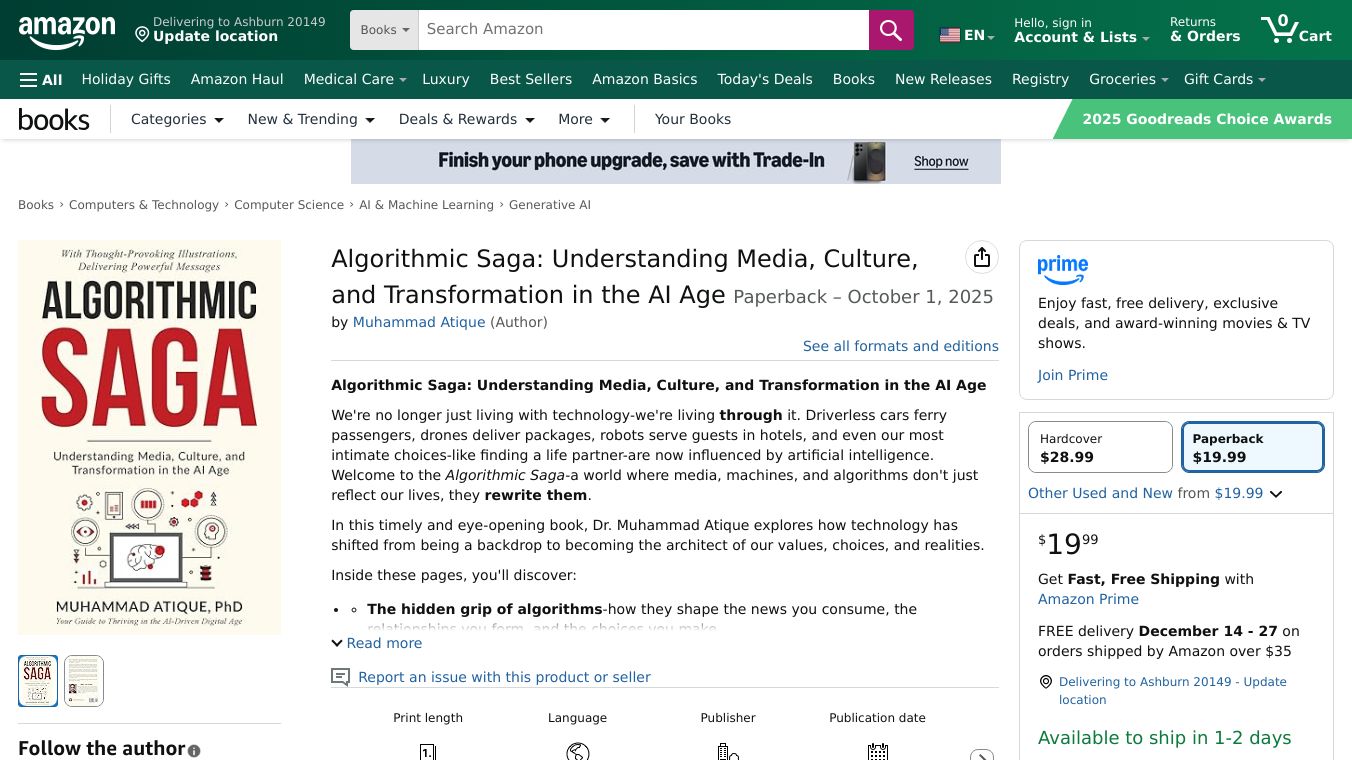The height and width of the screenshot is (760, 1352).
Task: Click the Amazon logo
Action: tap(67, 32)
